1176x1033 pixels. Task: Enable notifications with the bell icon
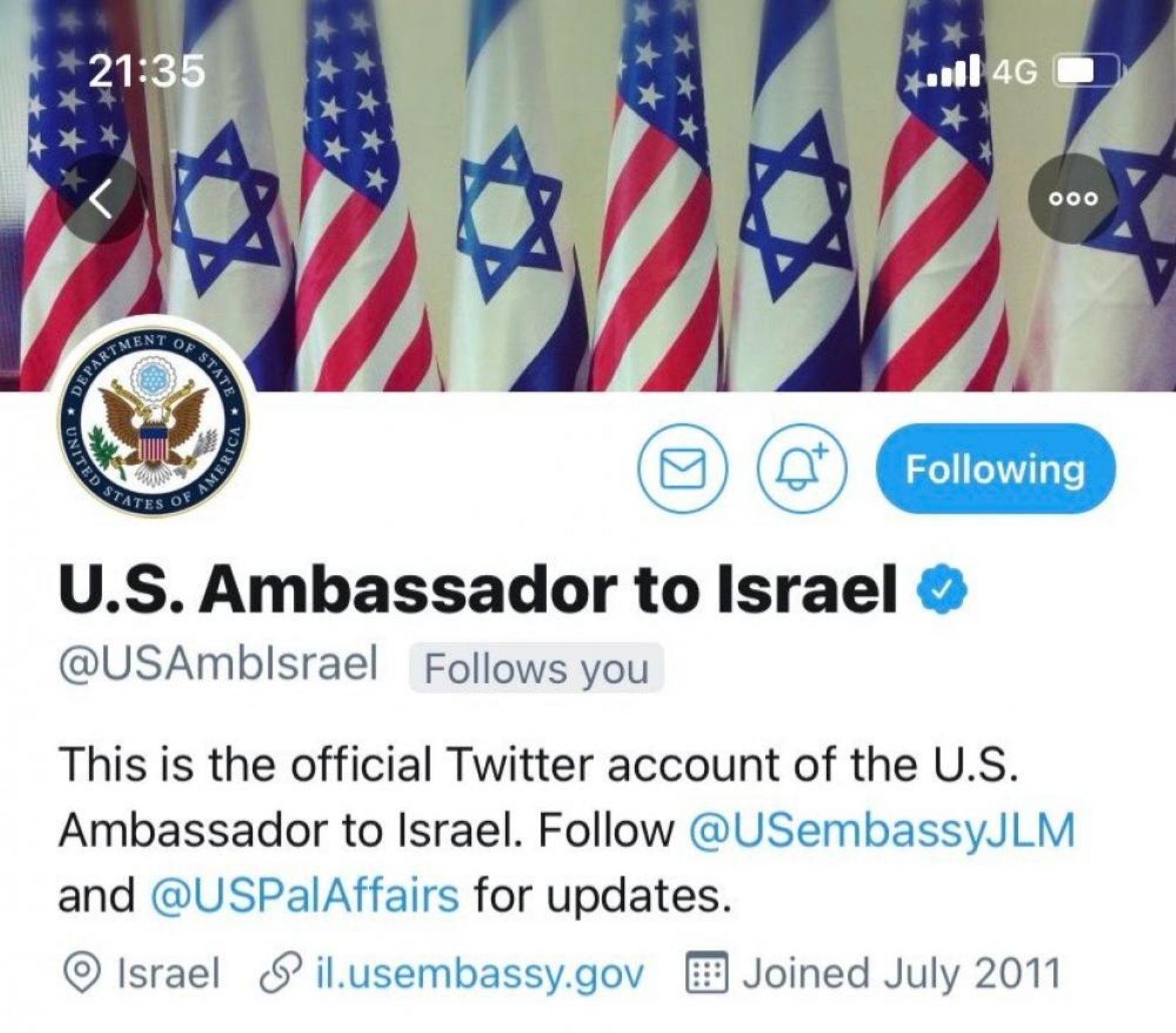(x=803, y=469)
